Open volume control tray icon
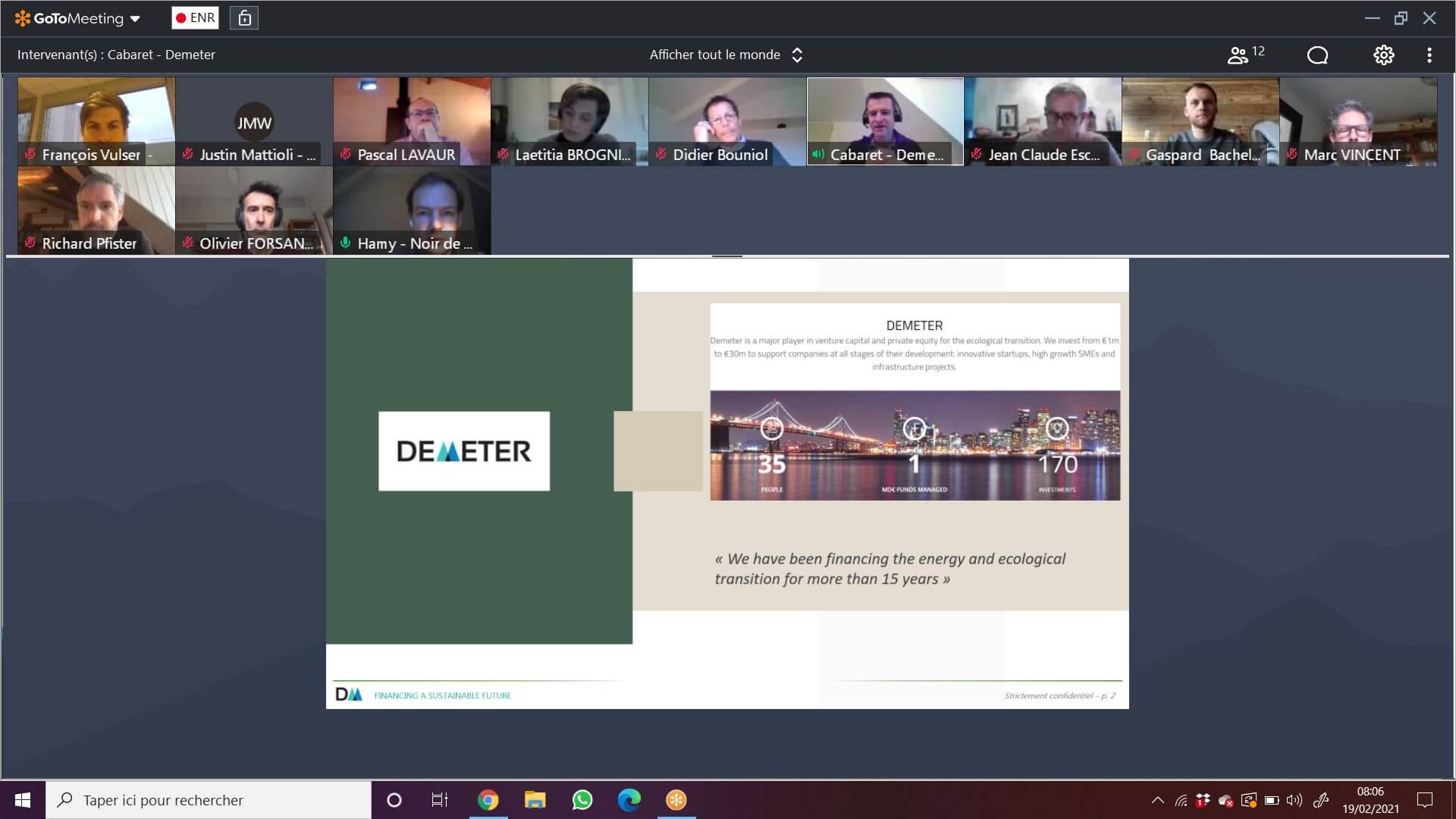The width and height of the screenshot is (1456, 819). (1294, 800)
